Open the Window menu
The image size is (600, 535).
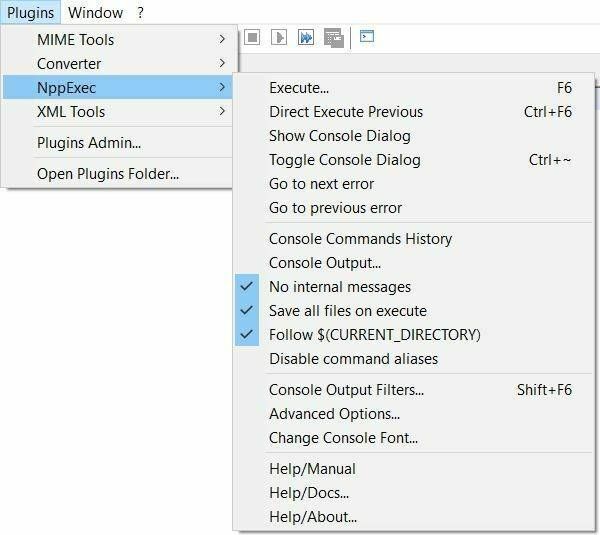coord(95,13)
